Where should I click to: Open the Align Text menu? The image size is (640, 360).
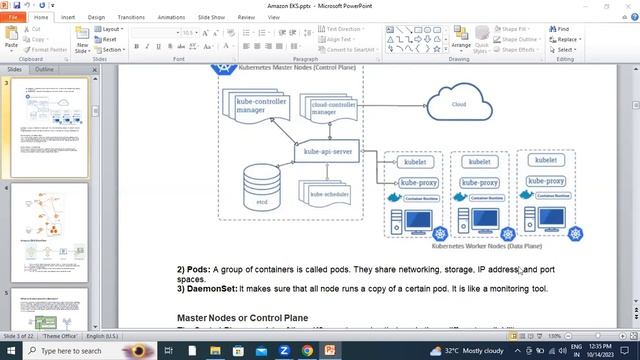[336, 39]
